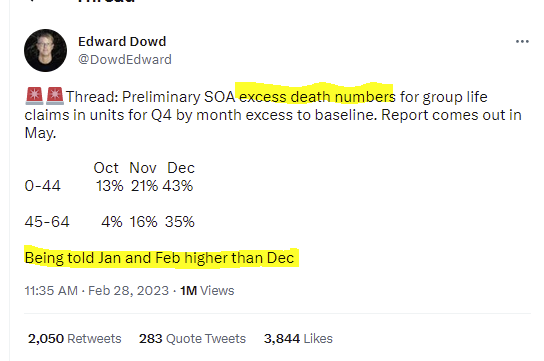Click highlighted 'Being told Jan and Feb' line

160,258
